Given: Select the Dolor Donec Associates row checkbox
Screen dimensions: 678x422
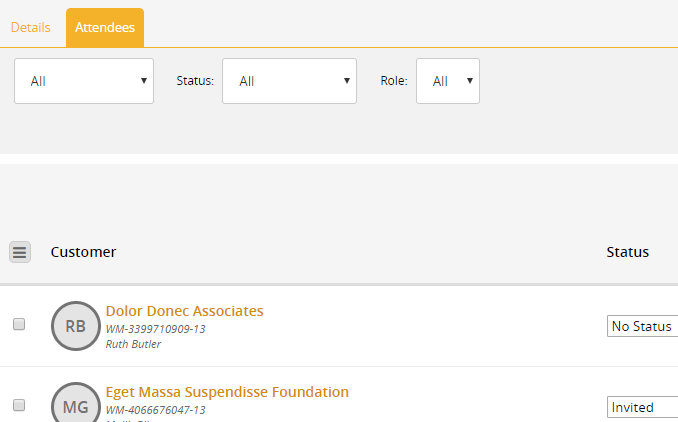Looking at the screenshot, I should click(x=18, y=325).
